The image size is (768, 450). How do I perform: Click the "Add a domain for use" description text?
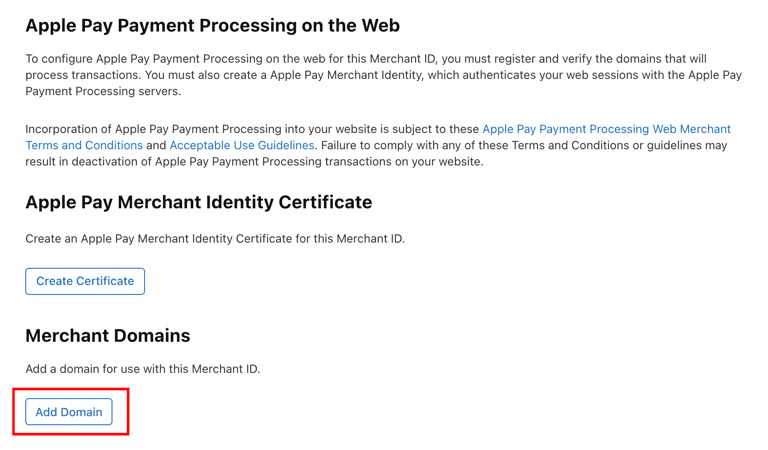click(142, 369)
